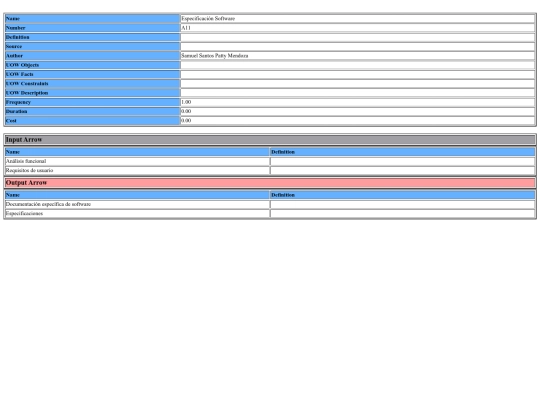
Task: Click the UOW Facts label
Action: tap(93, 74)
